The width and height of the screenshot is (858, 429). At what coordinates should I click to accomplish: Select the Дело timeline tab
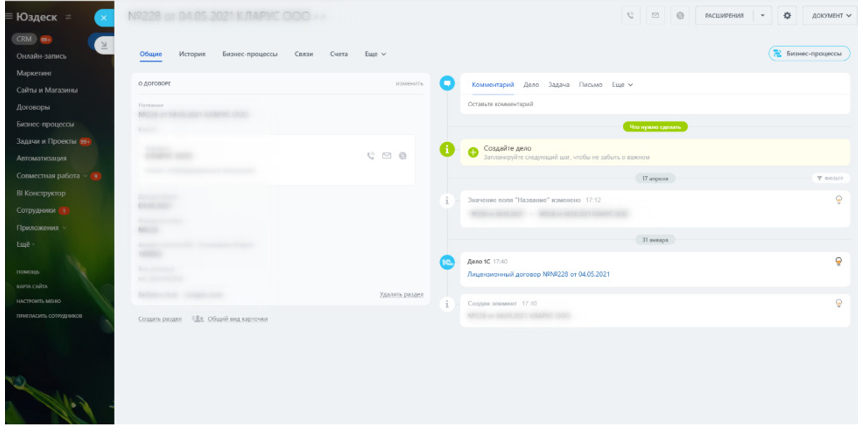(x=531, y=85)
